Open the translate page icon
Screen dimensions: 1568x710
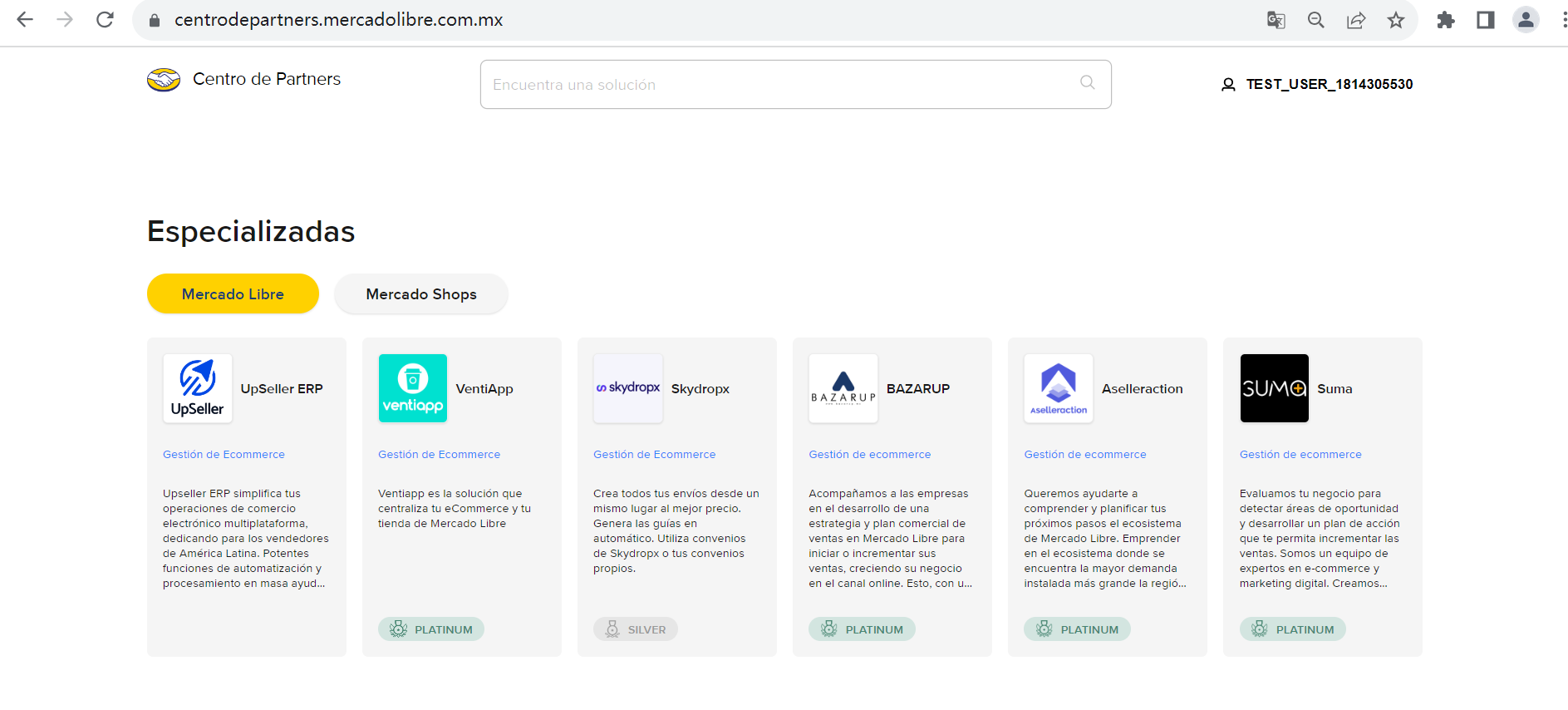(1276, 20)
